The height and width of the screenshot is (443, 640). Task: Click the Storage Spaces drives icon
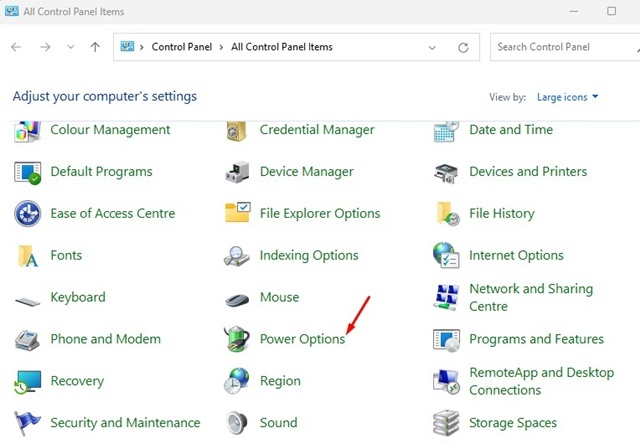(x=446, y=423)
